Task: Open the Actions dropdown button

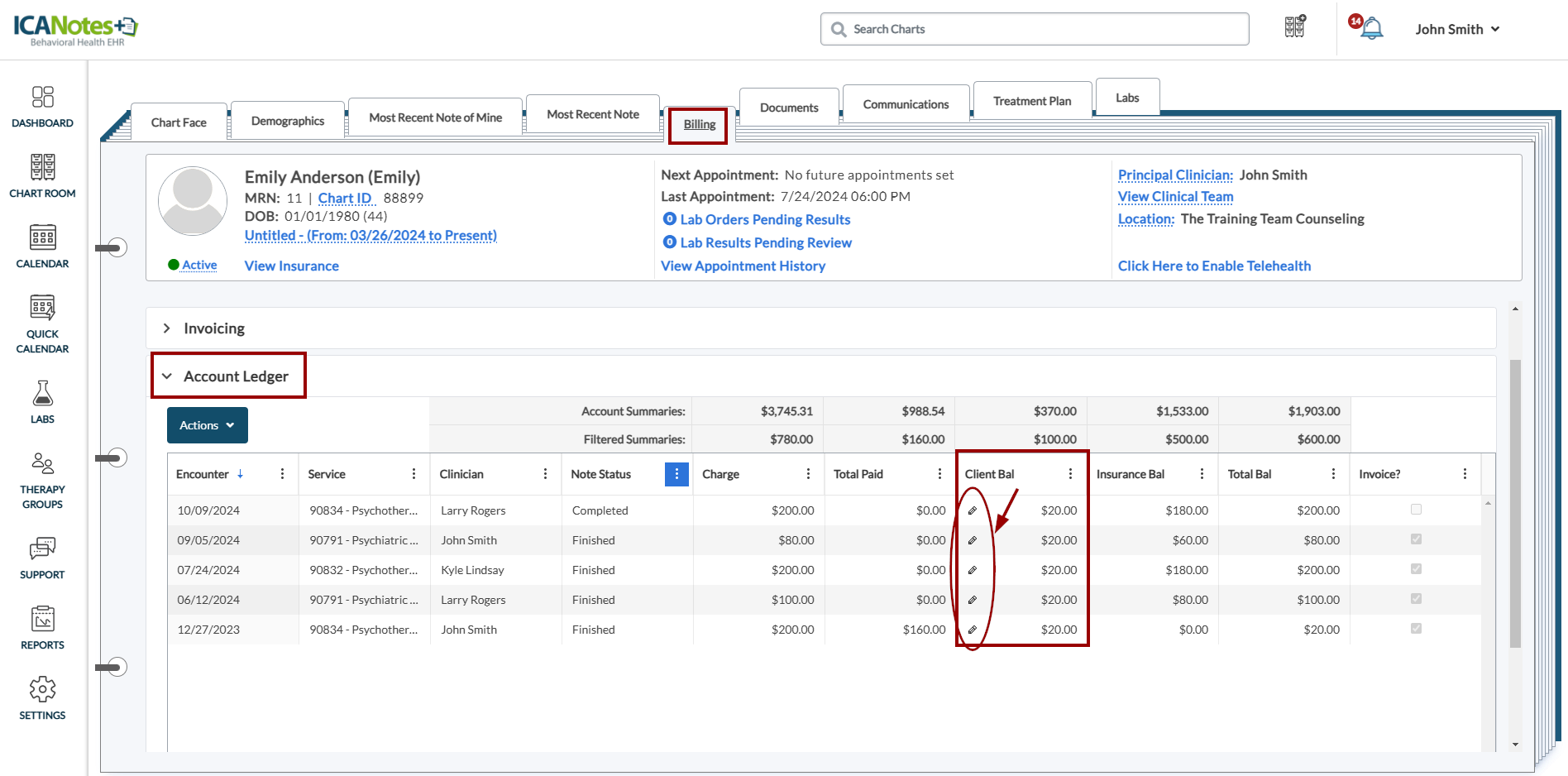Action: point(207,425)
